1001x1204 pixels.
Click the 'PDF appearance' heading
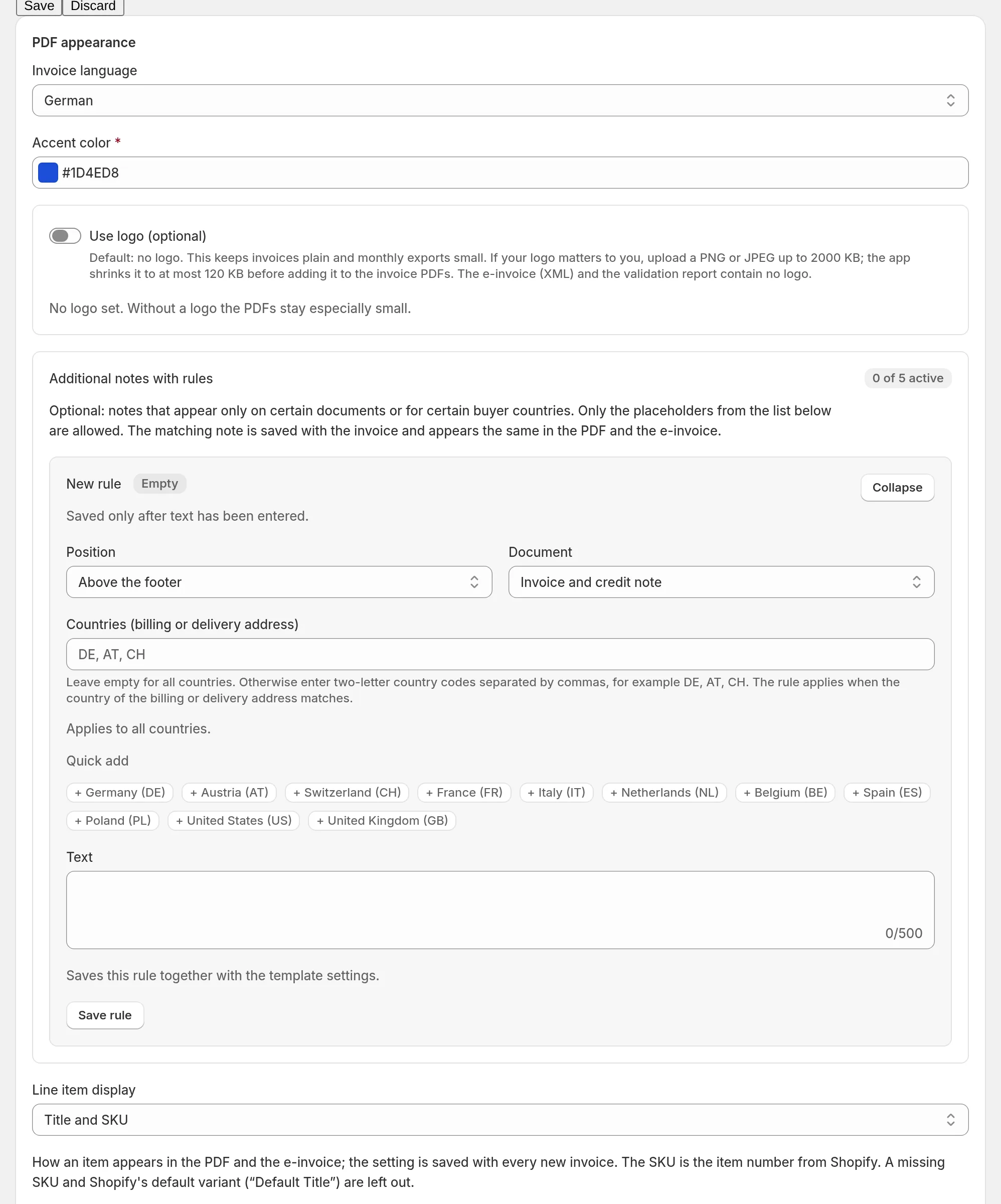(84, 43)
